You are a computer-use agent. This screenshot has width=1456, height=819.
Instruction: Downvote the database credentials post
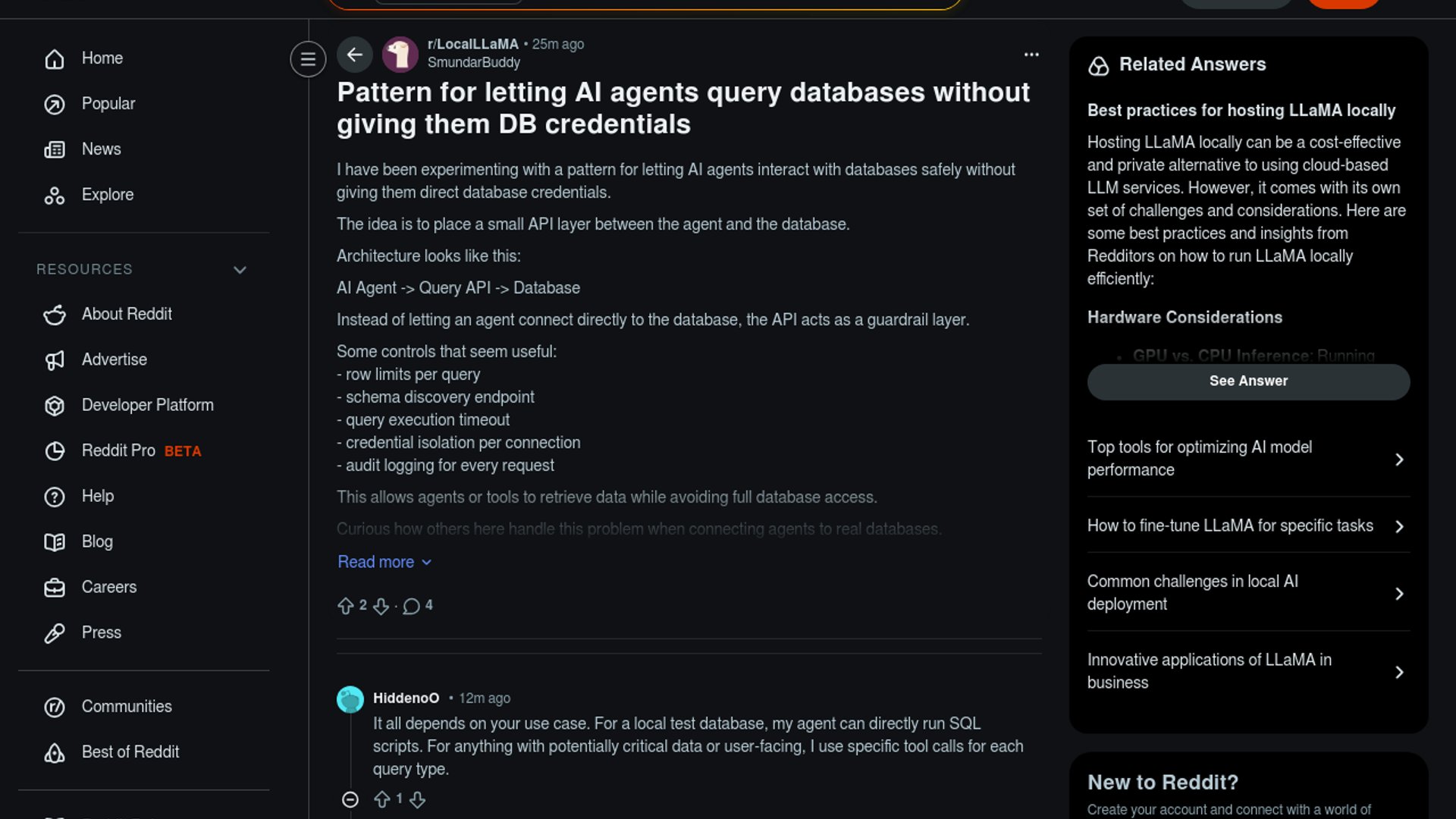[381, 606]
